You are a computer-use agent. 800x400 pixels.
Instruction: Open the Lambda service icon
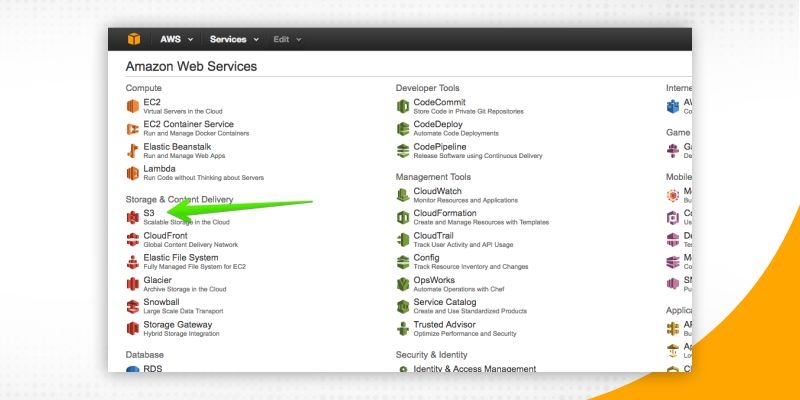point(132,173)
